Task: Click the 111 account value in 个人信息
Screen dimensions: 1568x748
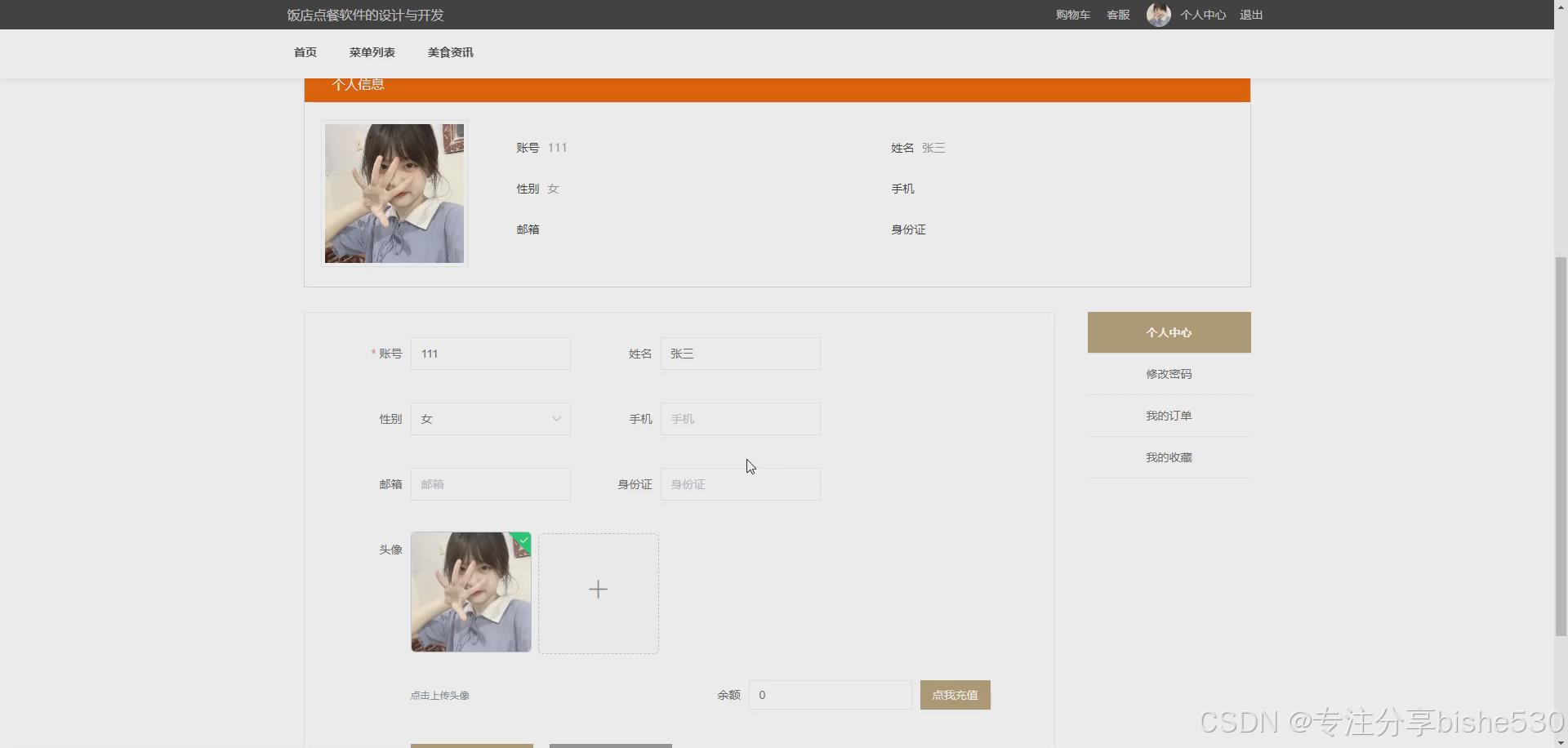Action: coord(557,148)
